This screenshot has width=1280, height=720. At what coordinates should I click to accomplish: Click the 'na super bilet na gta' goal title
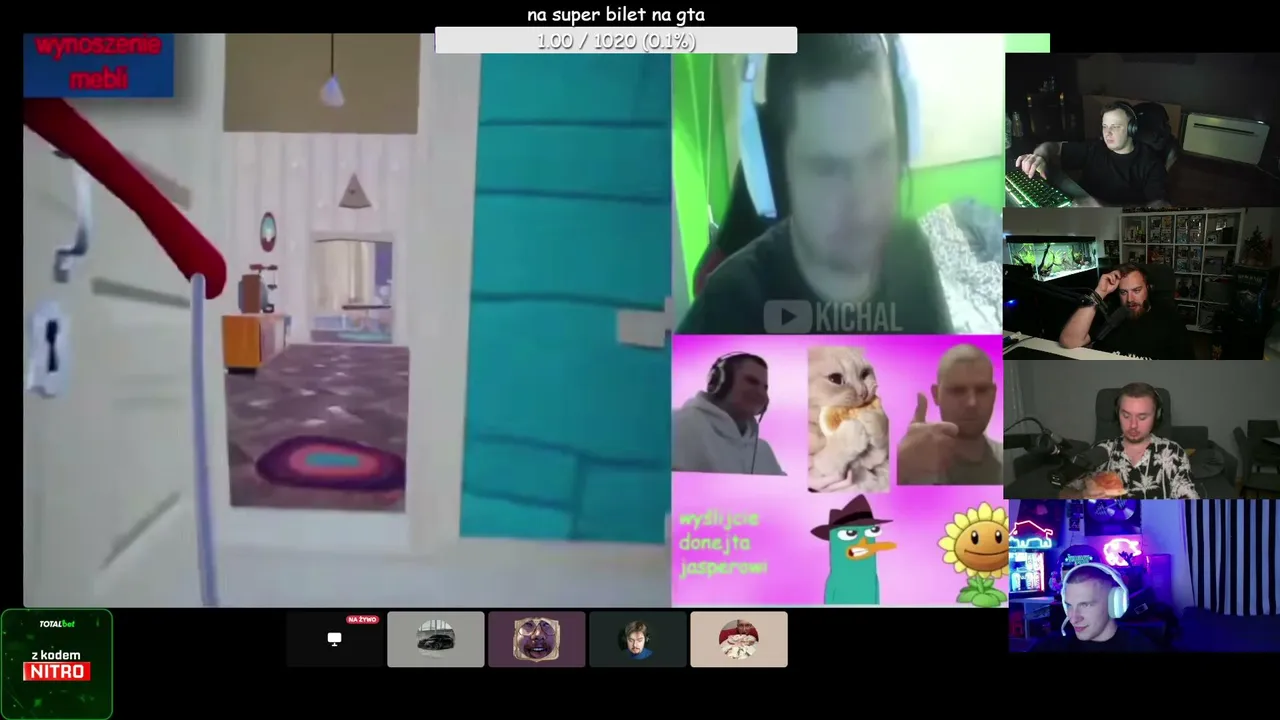coord(616,14)
